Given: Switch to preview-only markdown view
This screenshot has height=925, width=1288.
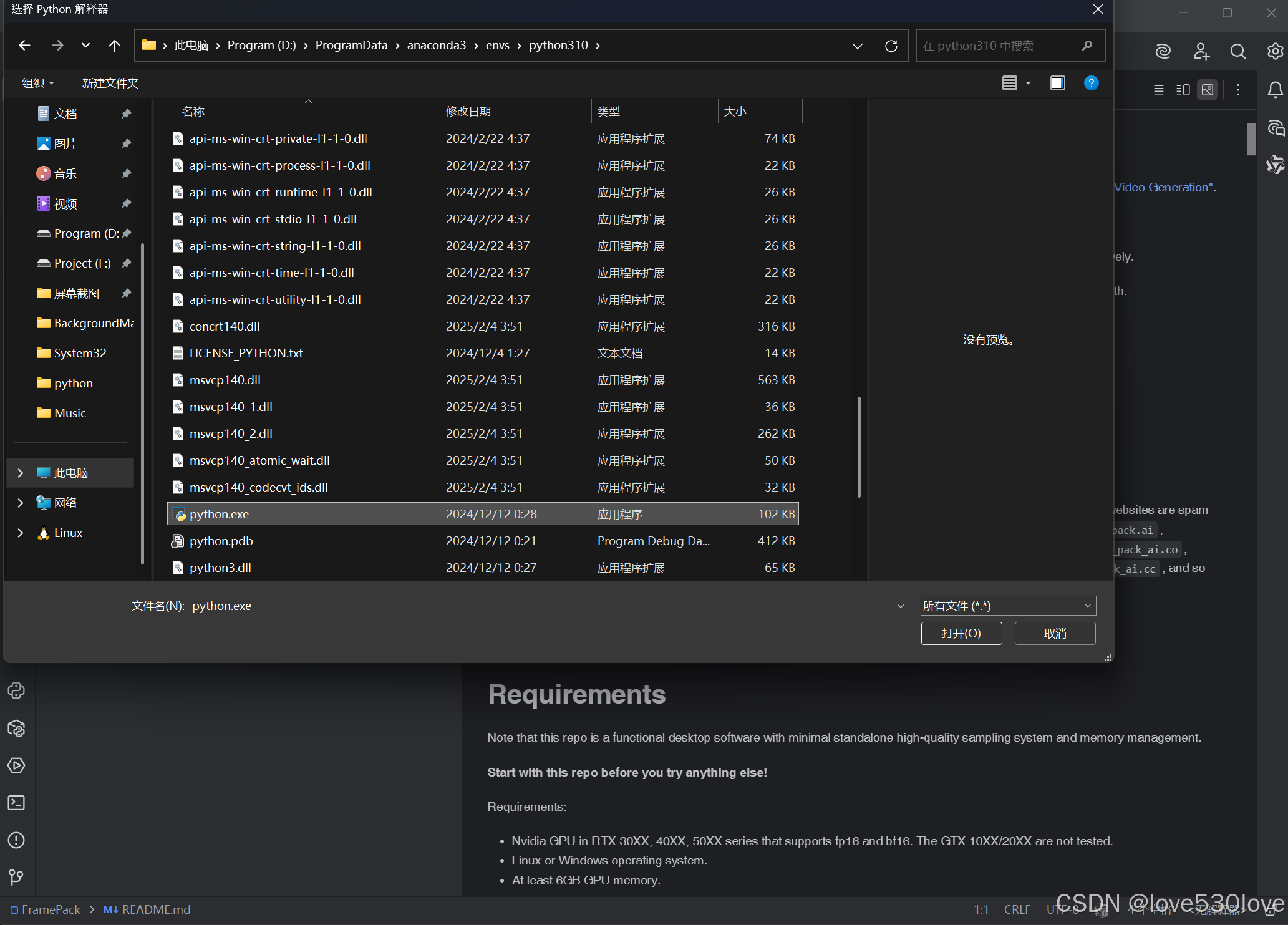Looking at the screenshot, I should click(x=1208, y=90).
